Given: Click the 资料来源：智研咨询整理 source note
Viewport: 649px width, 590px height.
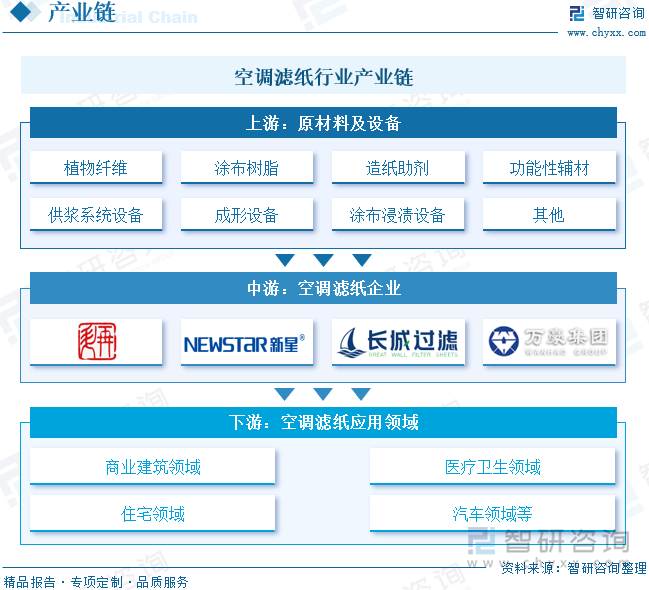Looking at the screenshot, I should [574, 568].
